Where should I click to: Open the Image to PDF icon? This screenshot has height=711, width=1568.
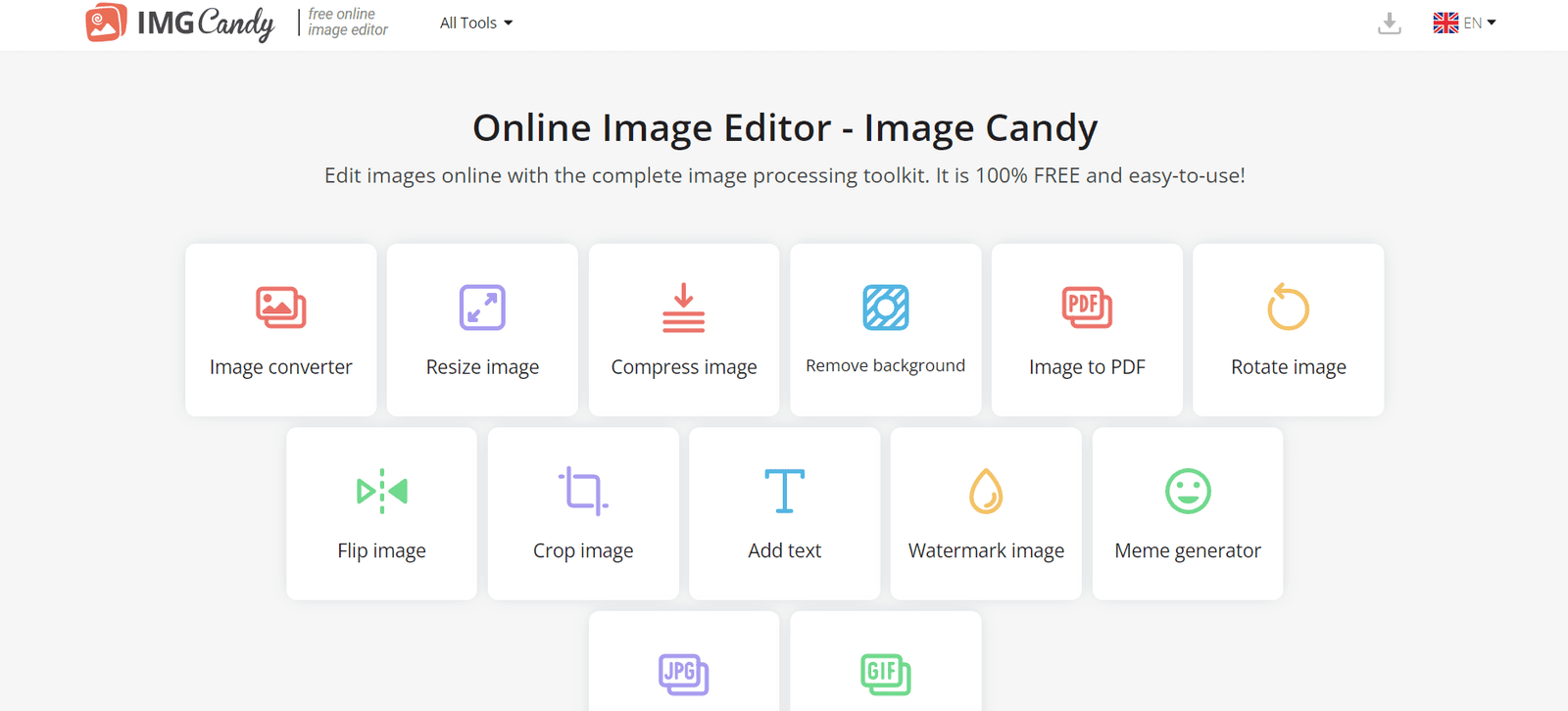pos(1087,308)
